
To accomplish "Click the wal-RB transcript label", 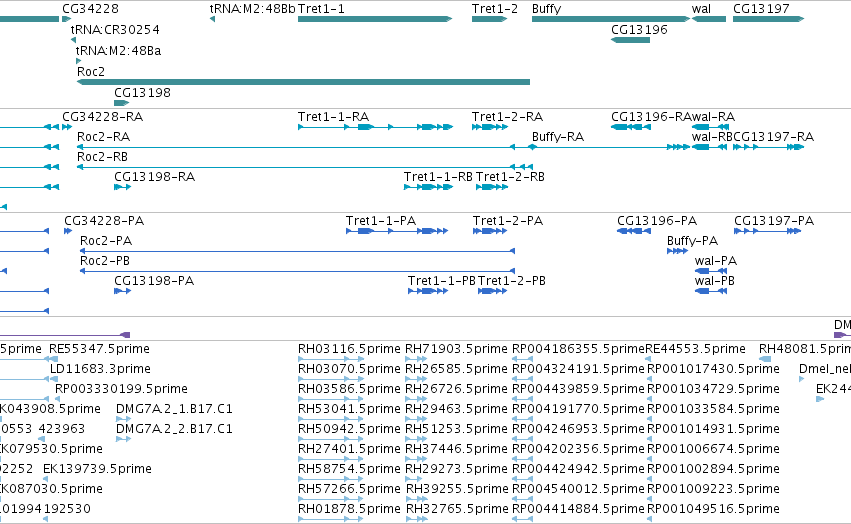I will pyautogui.click(x=712, y=136).
